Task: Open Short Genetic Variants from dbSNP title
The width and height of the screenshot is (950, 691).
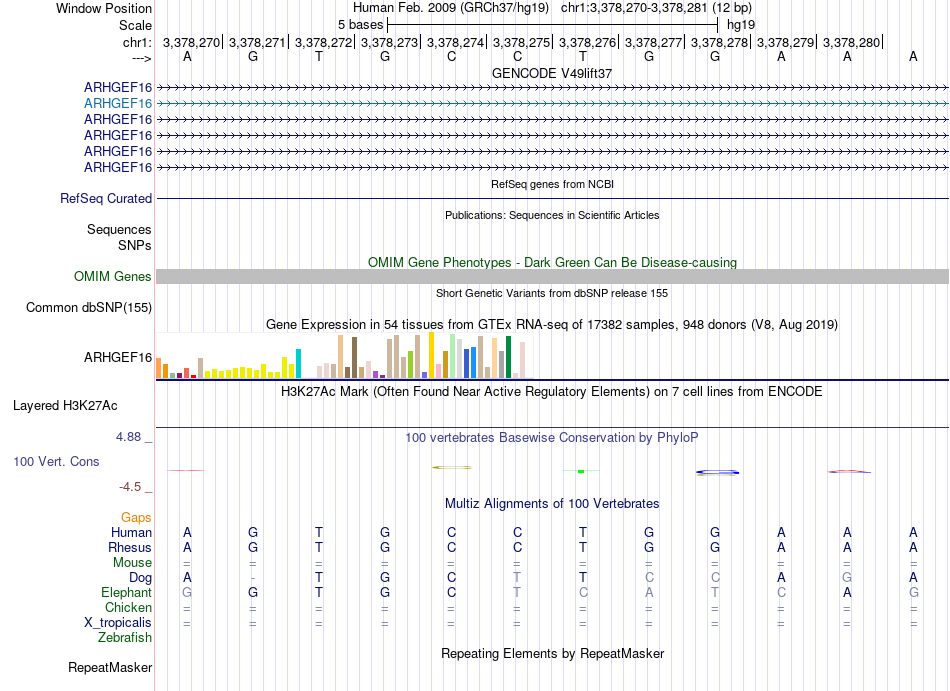Action: pos(552,293)
